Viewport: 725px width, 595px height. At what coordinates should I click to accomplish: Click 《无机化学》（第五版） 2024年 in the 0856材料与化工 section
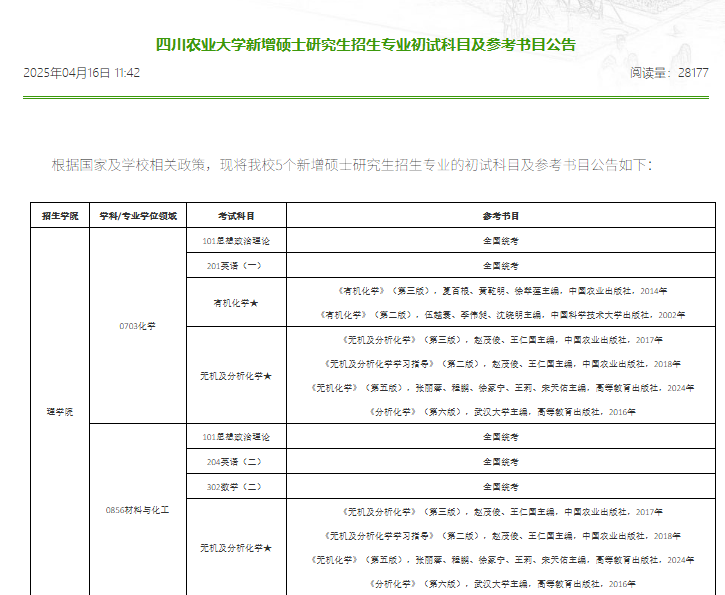point(501,560)
